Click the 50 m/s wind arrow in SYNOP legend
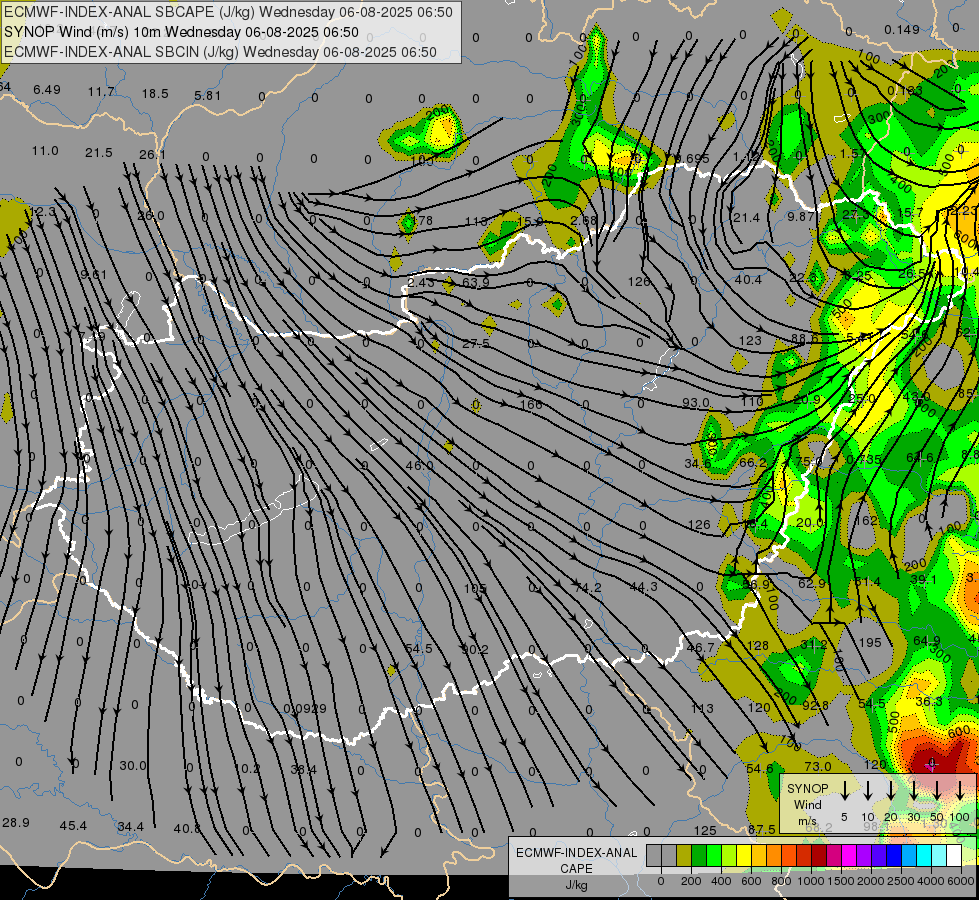This screenshot has width=979, height=900. [937, 790]
